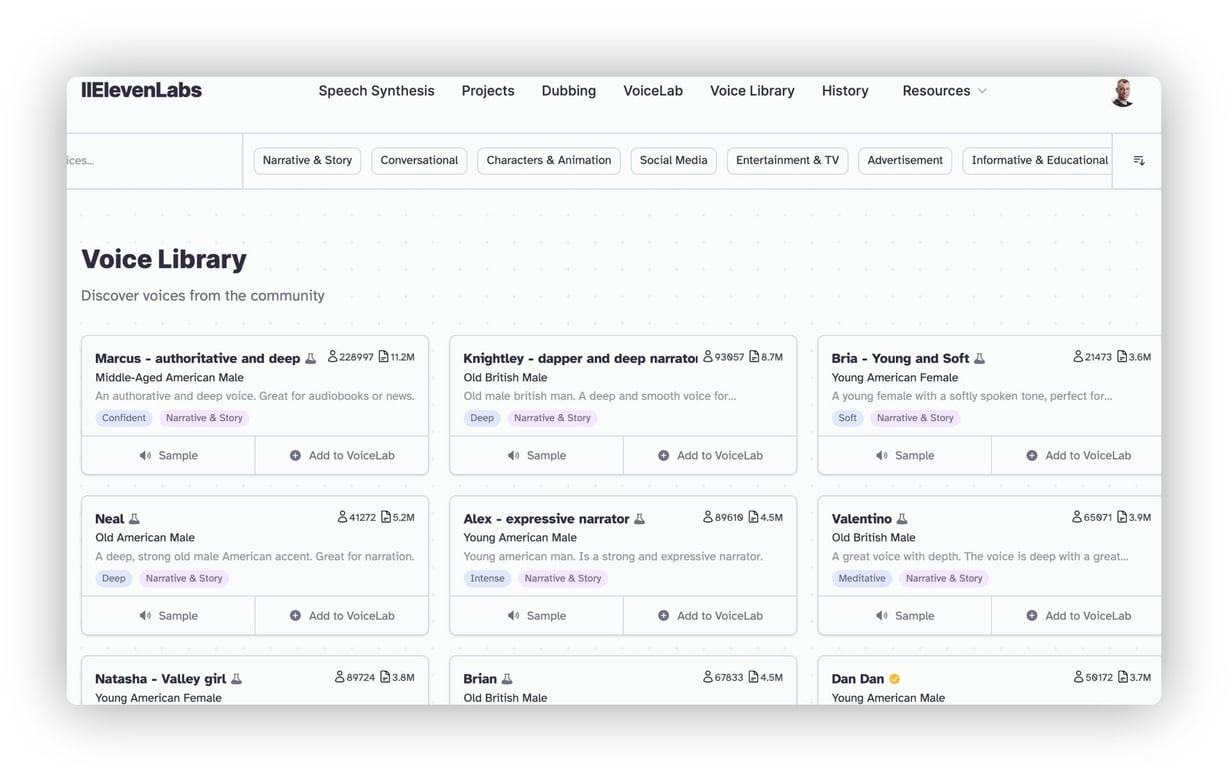Screen dimensions: 1228x768
Task: Expand the Resources dropdown menu
Action: pos(944,91)
